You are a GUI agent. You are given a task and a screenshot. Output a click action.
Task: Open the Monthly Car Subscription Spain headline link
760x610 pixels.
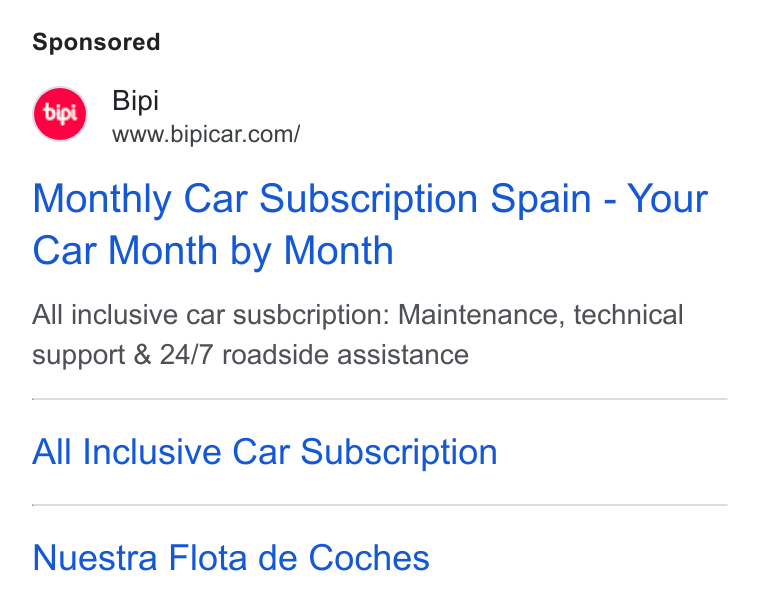point(370,224)
